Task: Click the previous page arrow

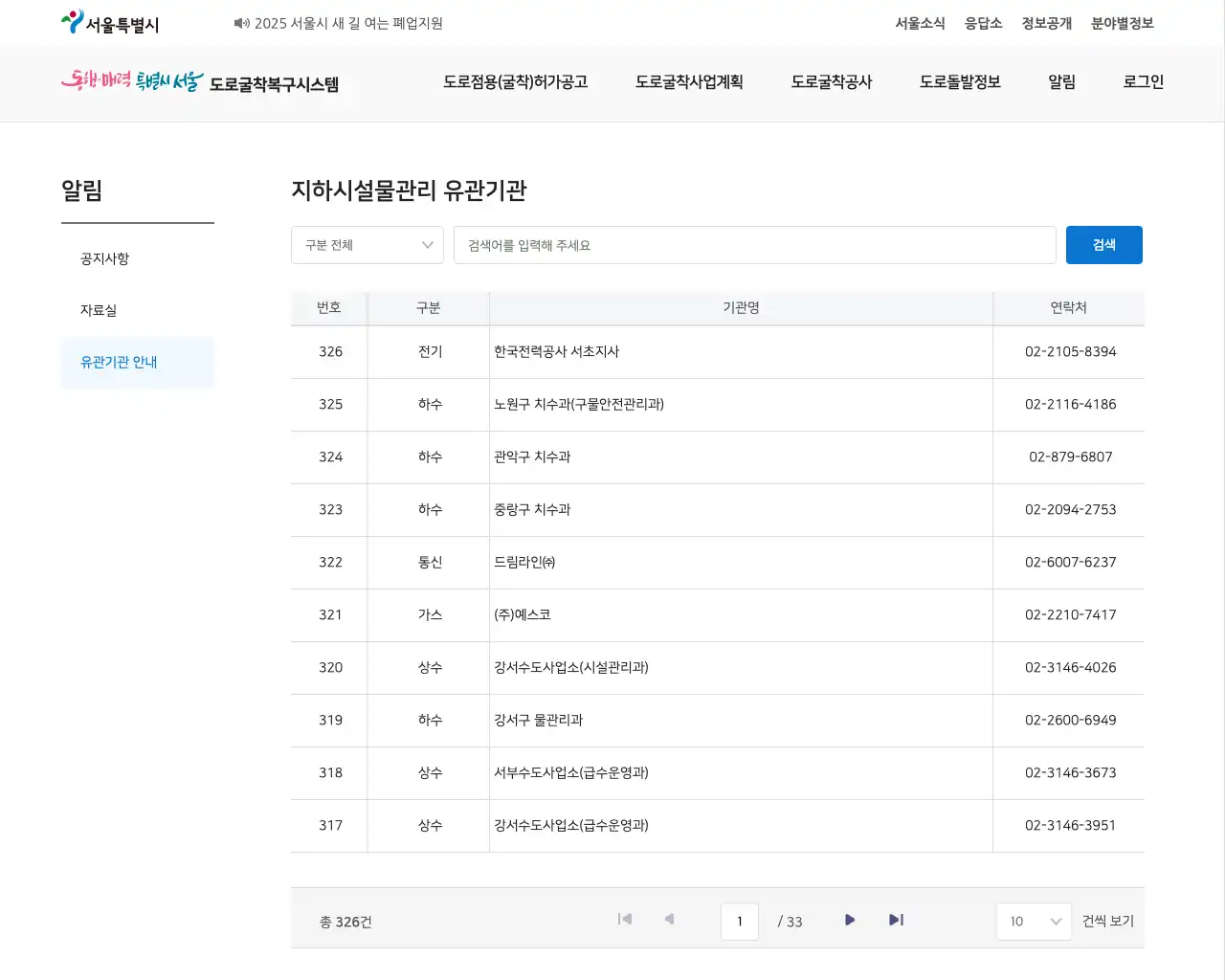Action: pyautogui.click(x=669, y=920)
